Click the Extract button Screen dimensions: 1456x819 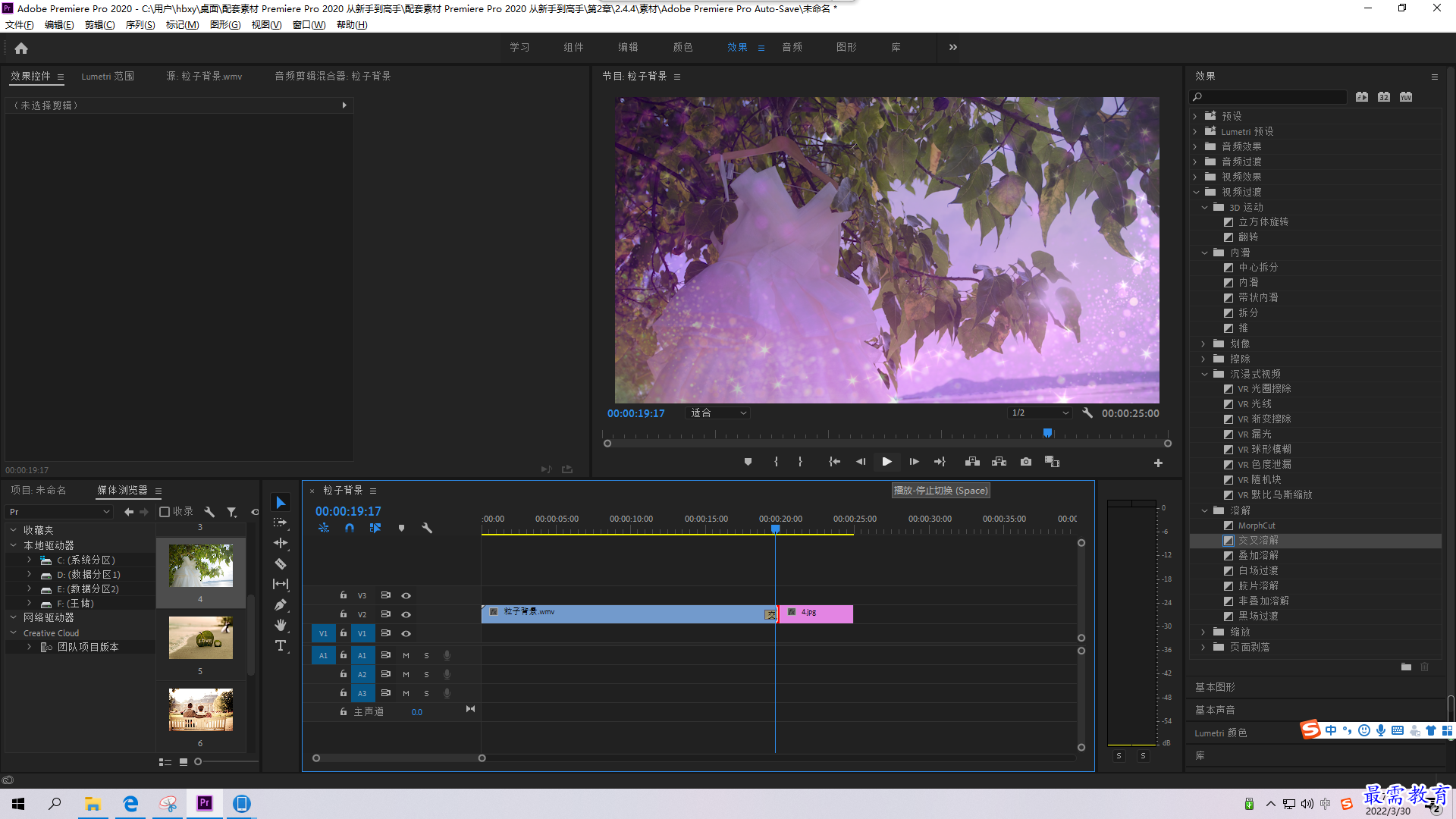point(999,462)
